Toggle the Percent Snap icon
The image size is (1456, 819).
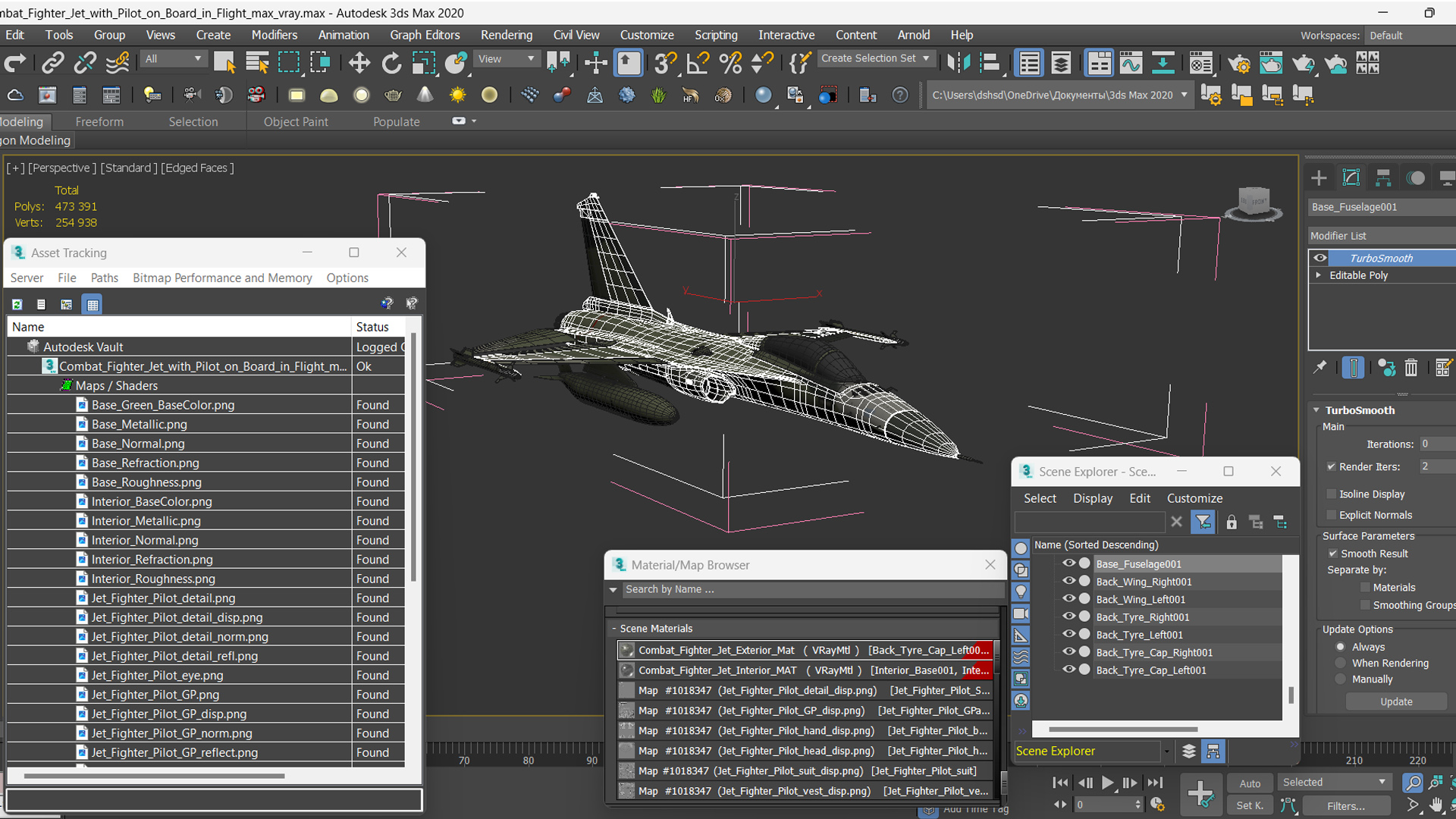730,63
